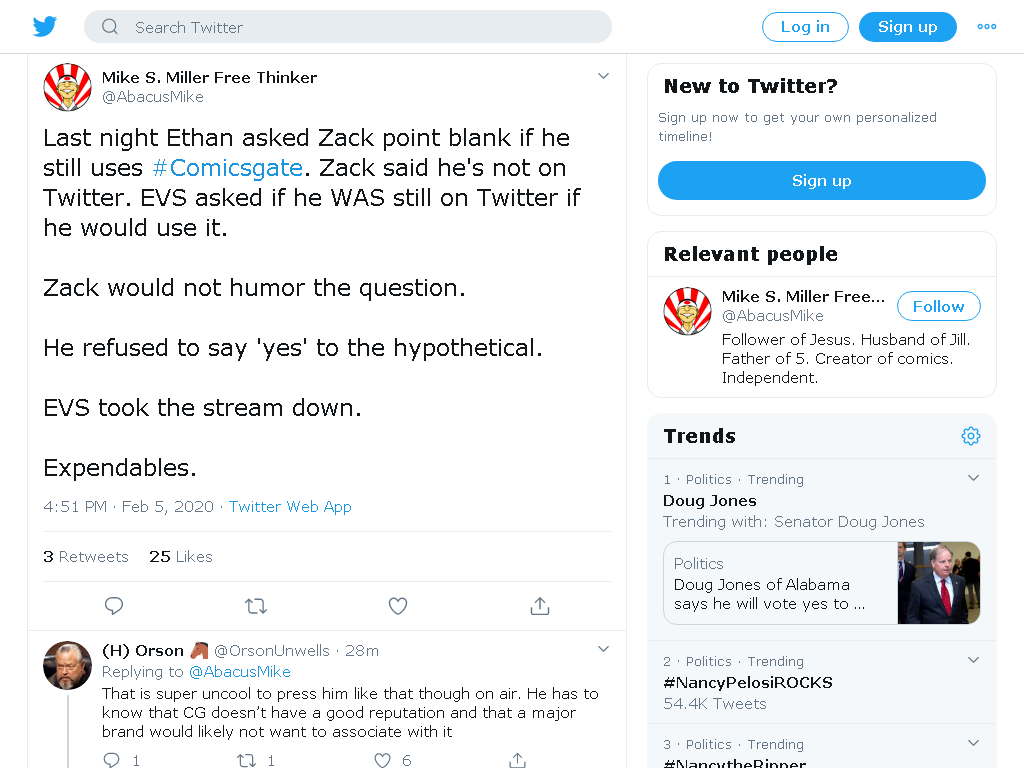Like the main tweet with heart icon

tap(398, 606)
